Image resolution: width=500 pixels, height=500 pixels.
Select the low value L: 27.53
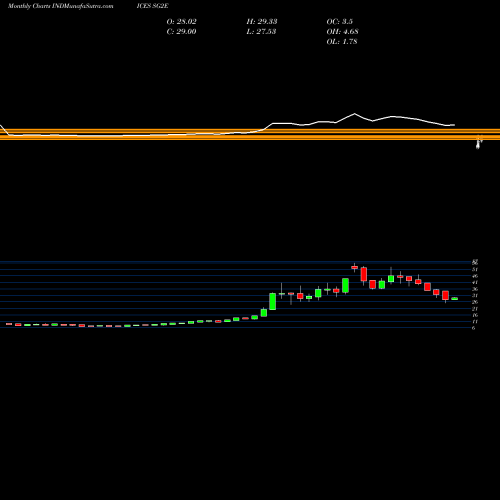261,32
